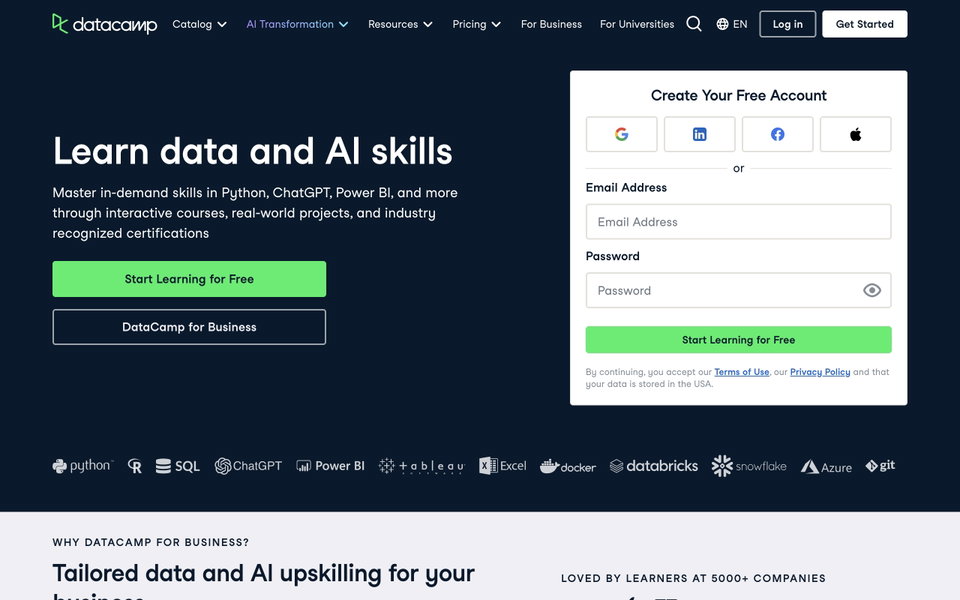Viewport: 960px width, 600px height.
Task: Open For Business nav item
Action: [x=551, y=24]
